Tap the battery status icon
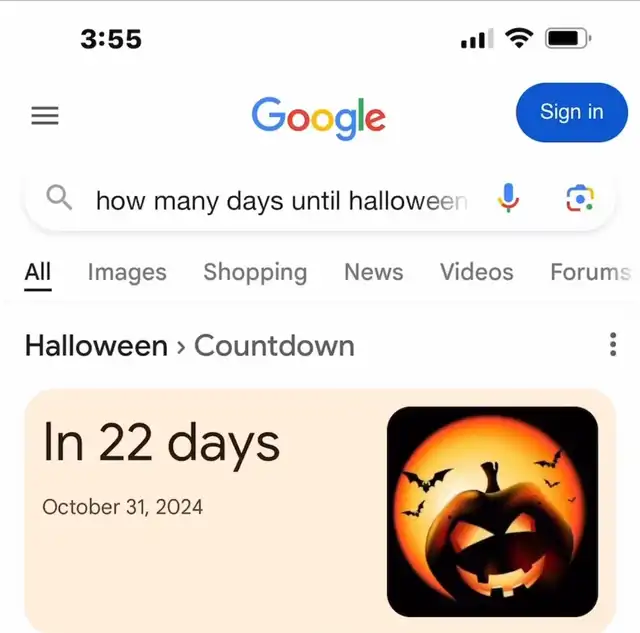Viewport: 640px width, 633px height. (x=568, y=39)
